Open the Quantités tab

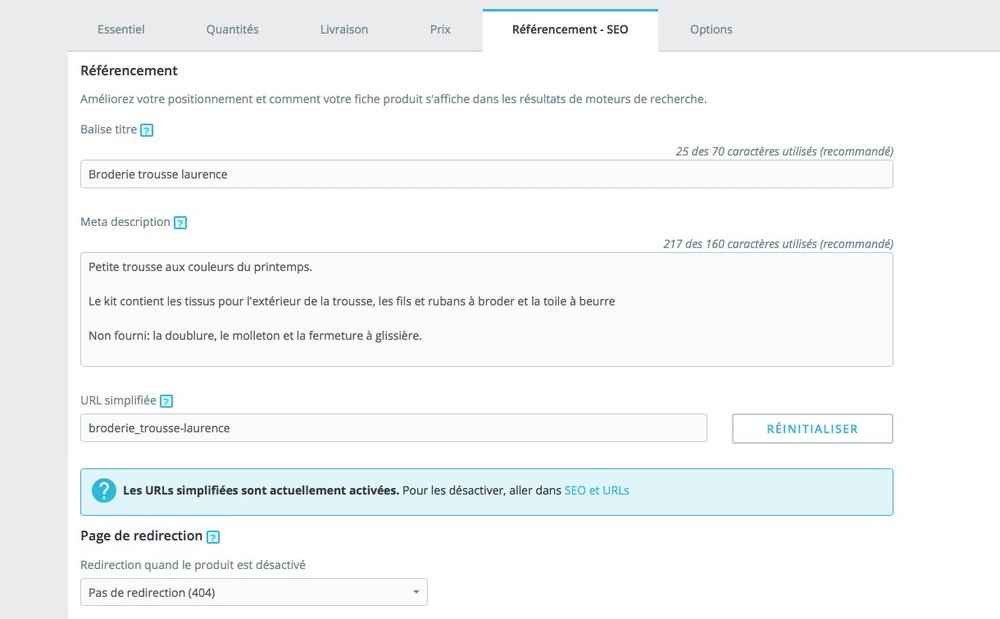[x=232, y=29]
